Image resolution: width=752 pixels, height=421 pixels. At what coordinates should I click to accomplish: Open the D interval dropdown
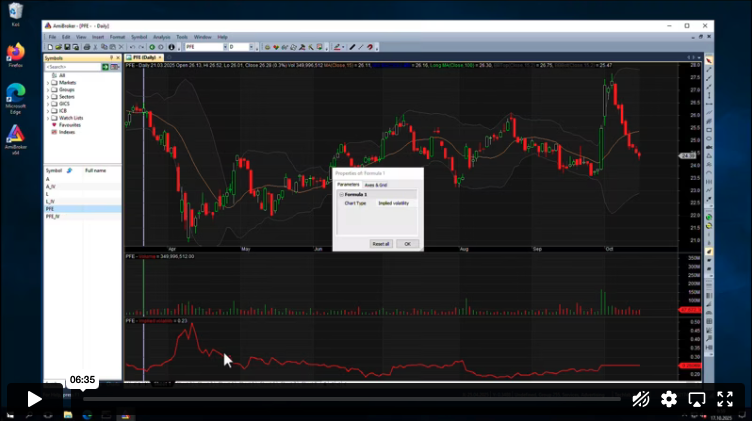[x=251, y=47]
